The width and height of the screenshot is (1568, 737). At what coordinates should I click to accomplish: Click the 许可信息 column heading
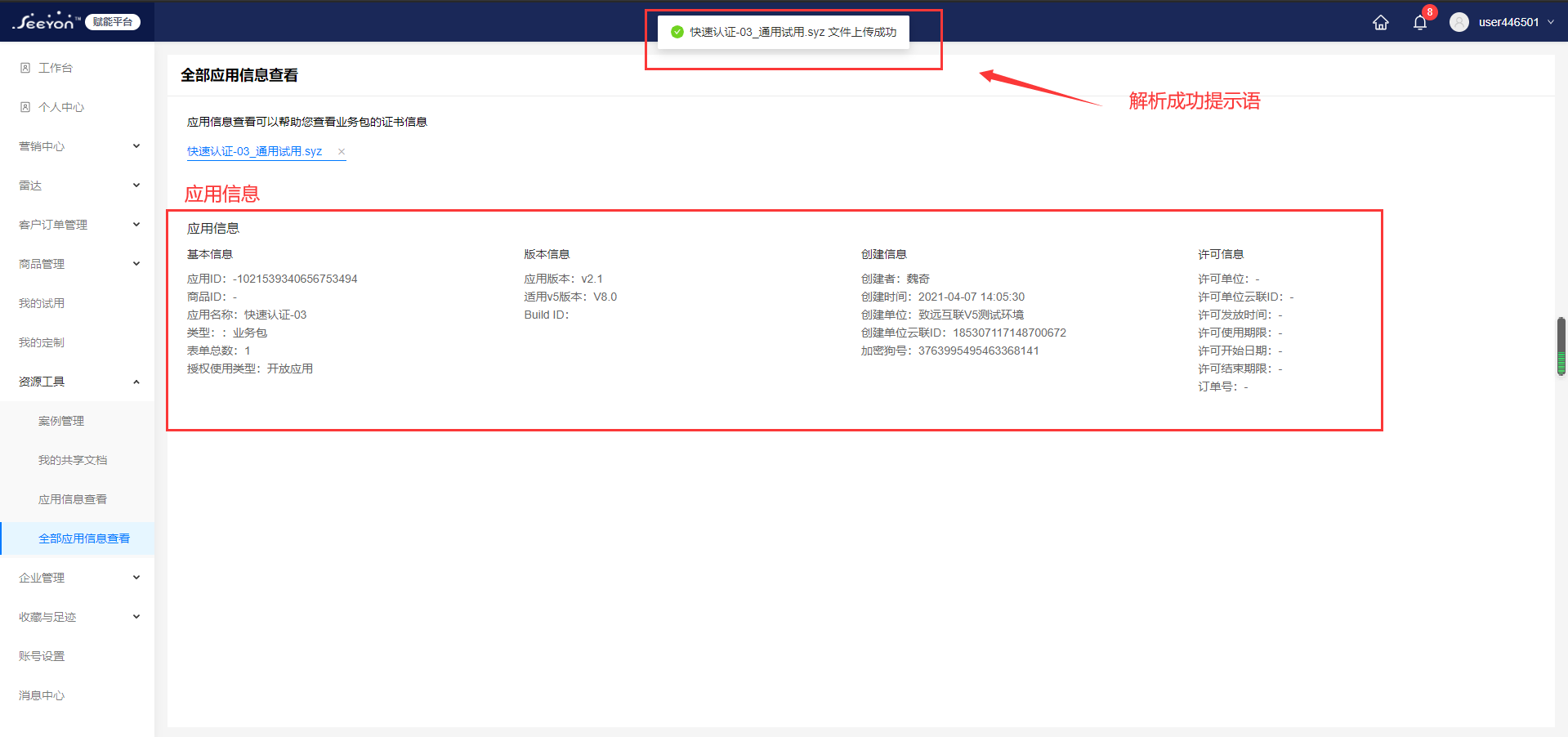click(1221, 254)
